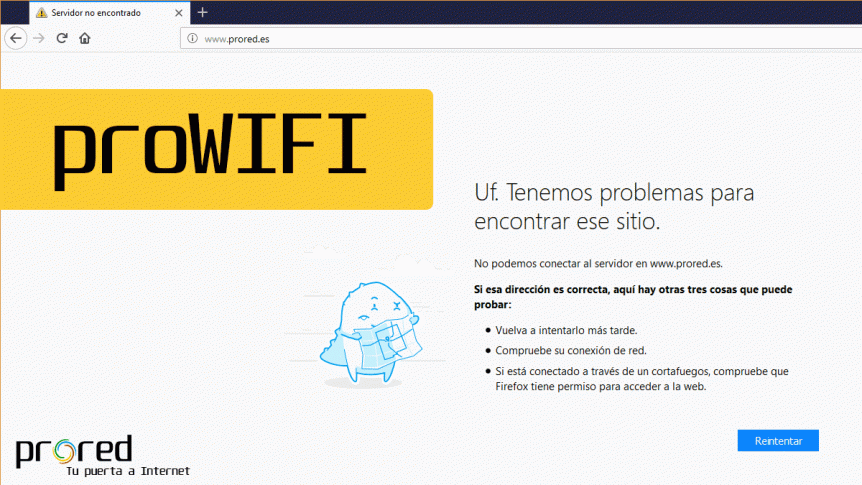Open the home page icon
This screenshot has height=485, width=862.
pos(85,38)
